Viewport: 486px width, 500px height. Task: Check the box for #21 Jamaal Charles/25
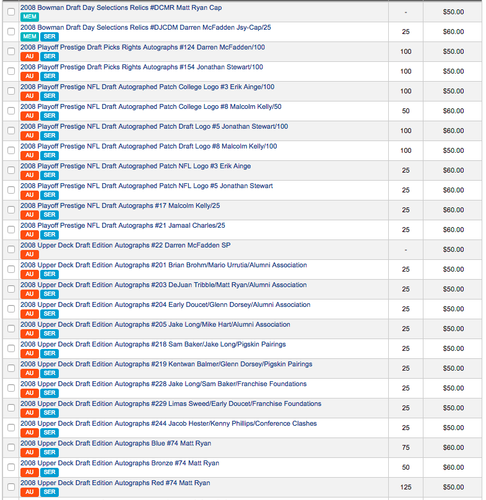[x=11, y=229]
